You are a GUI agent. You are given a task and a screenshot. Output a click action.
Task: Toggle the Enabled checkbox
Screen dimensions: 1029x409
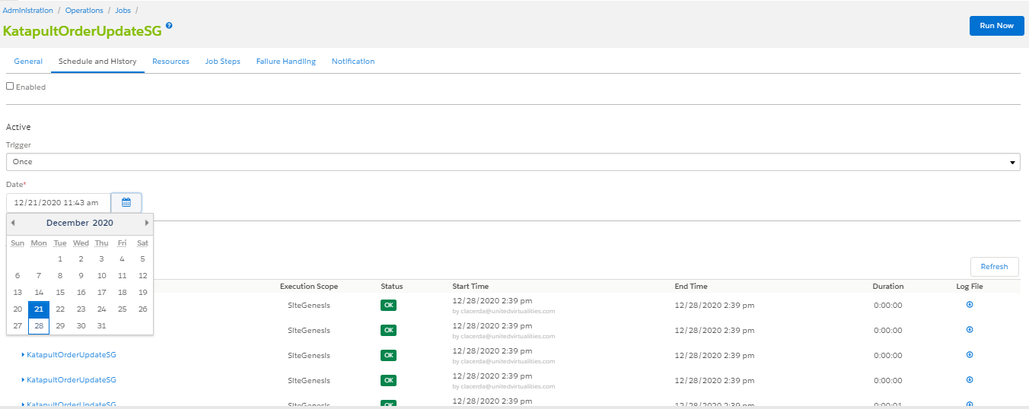coord(10,86)
